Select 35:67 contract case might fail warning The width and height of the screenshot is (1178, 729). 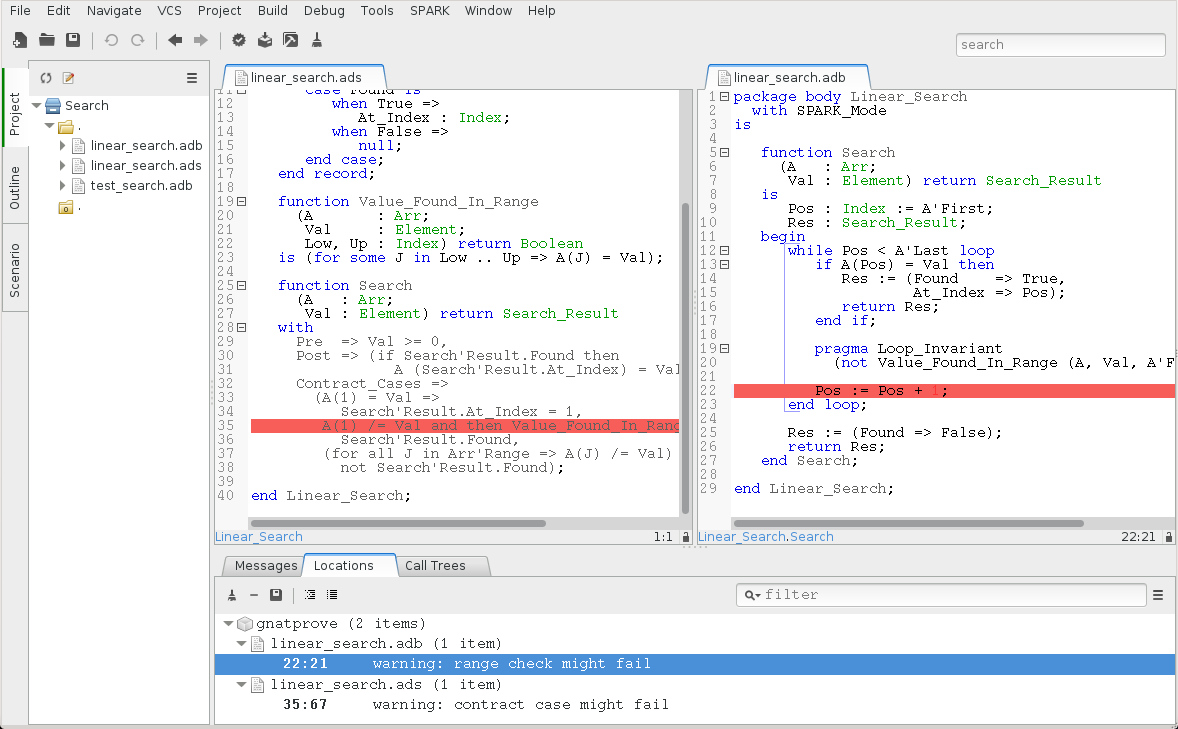click(695, 705)
